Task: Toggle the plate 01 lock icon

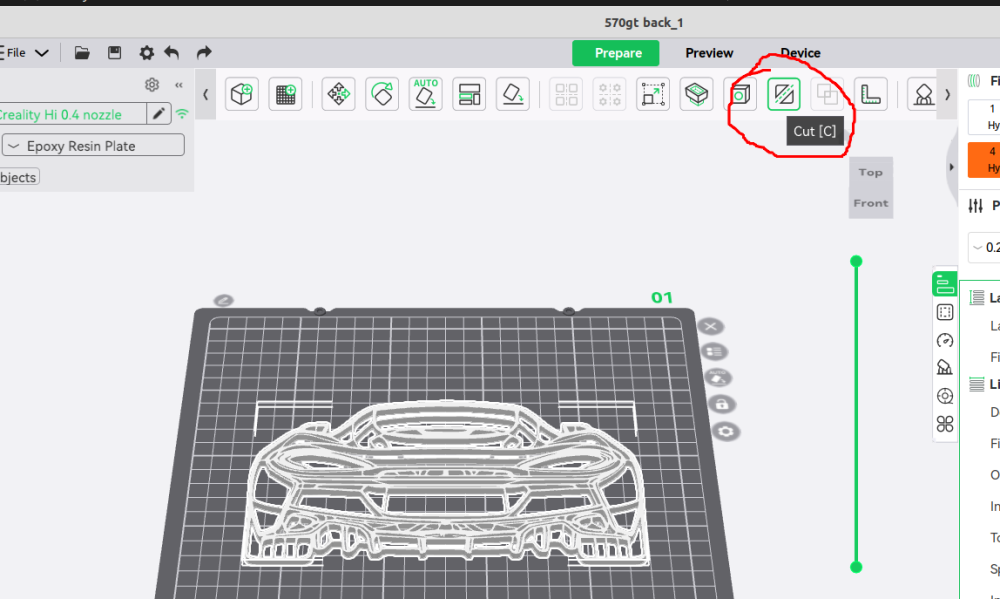Action: tap(722, 404)
